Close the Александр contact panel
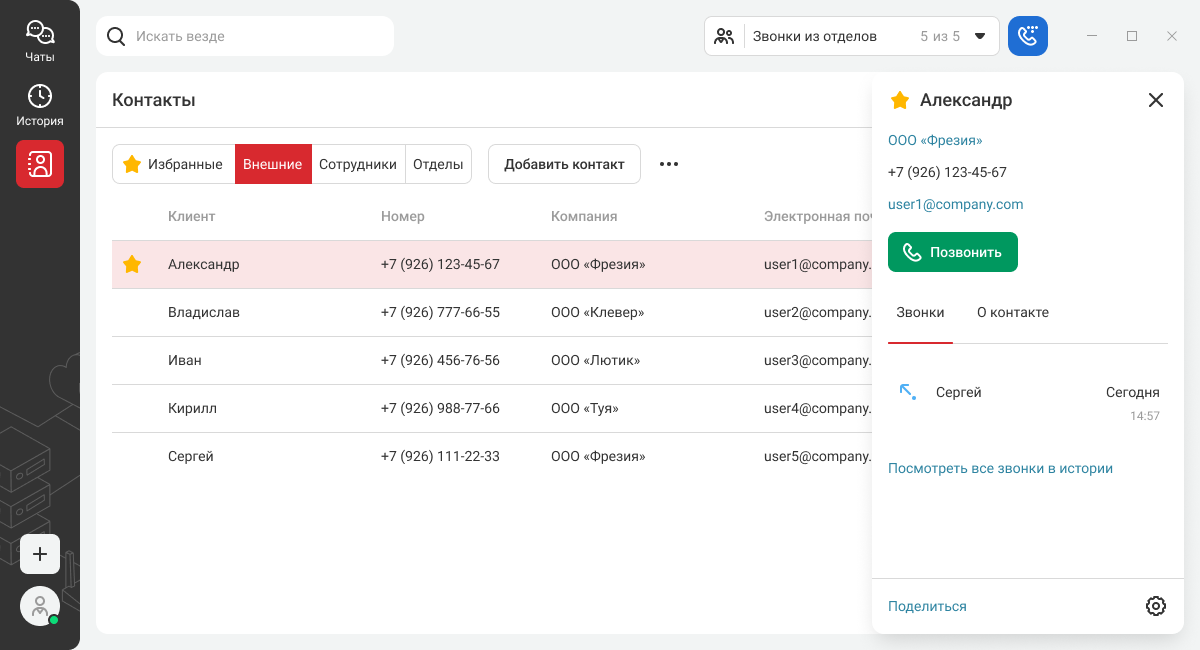 pyautogui.click(x=1156, y=100)
